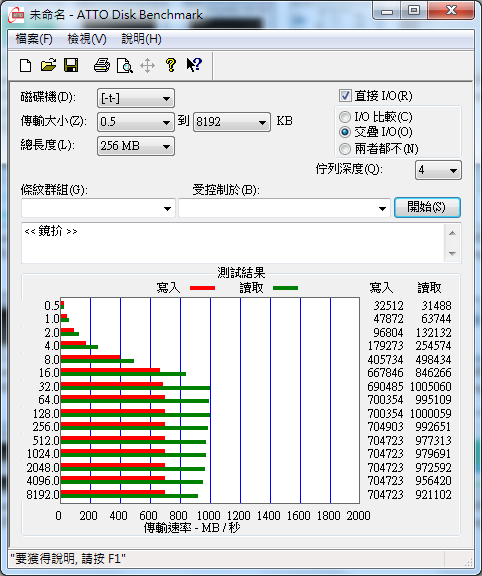Click the red 寫入 legend swatch
Image resolution: width=482 pixels, height=576 pixels.
click(202, 288)
